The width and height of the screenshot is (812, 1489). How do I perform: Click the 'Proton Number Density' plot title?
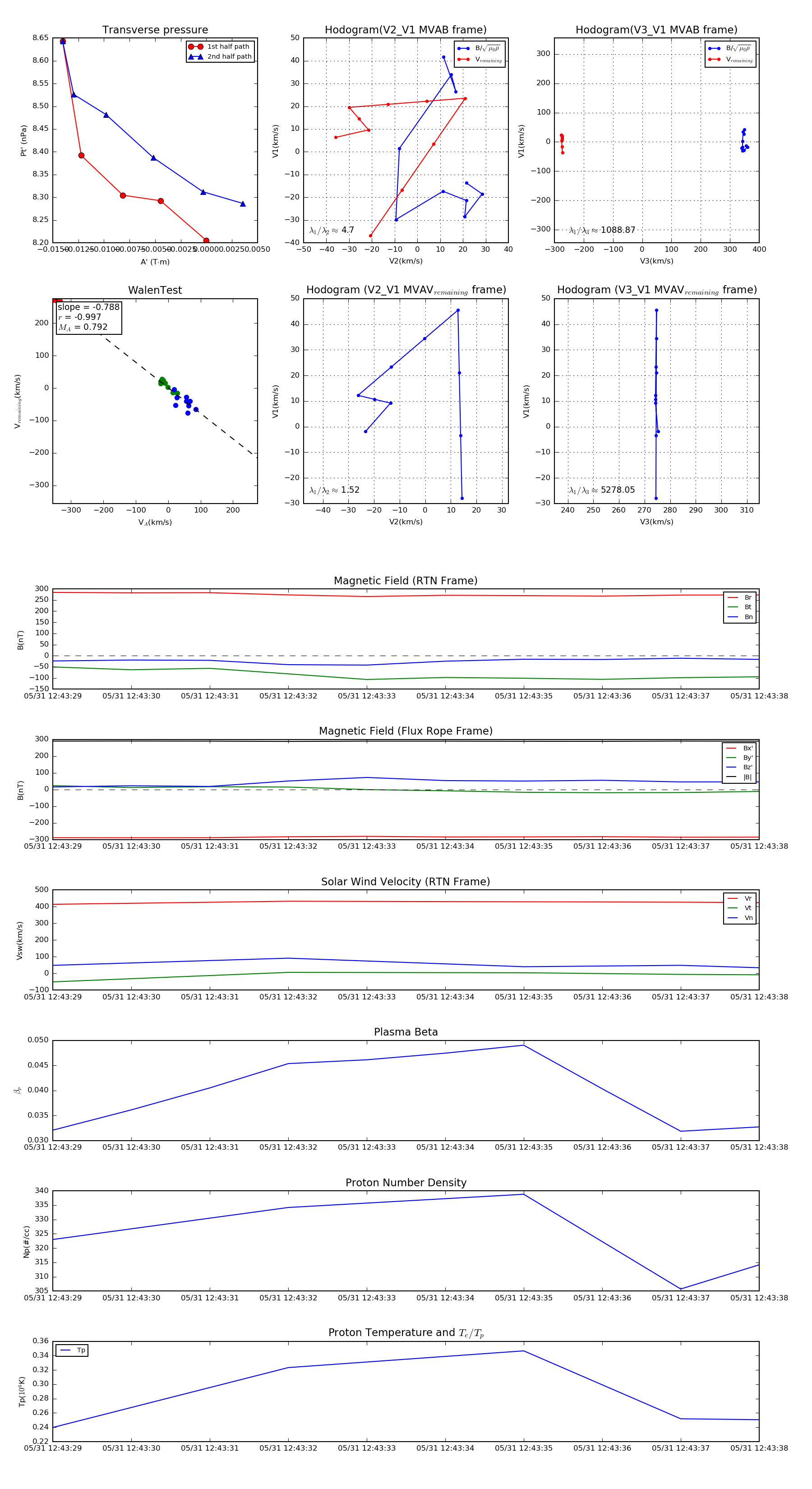tap(406, 1183)
